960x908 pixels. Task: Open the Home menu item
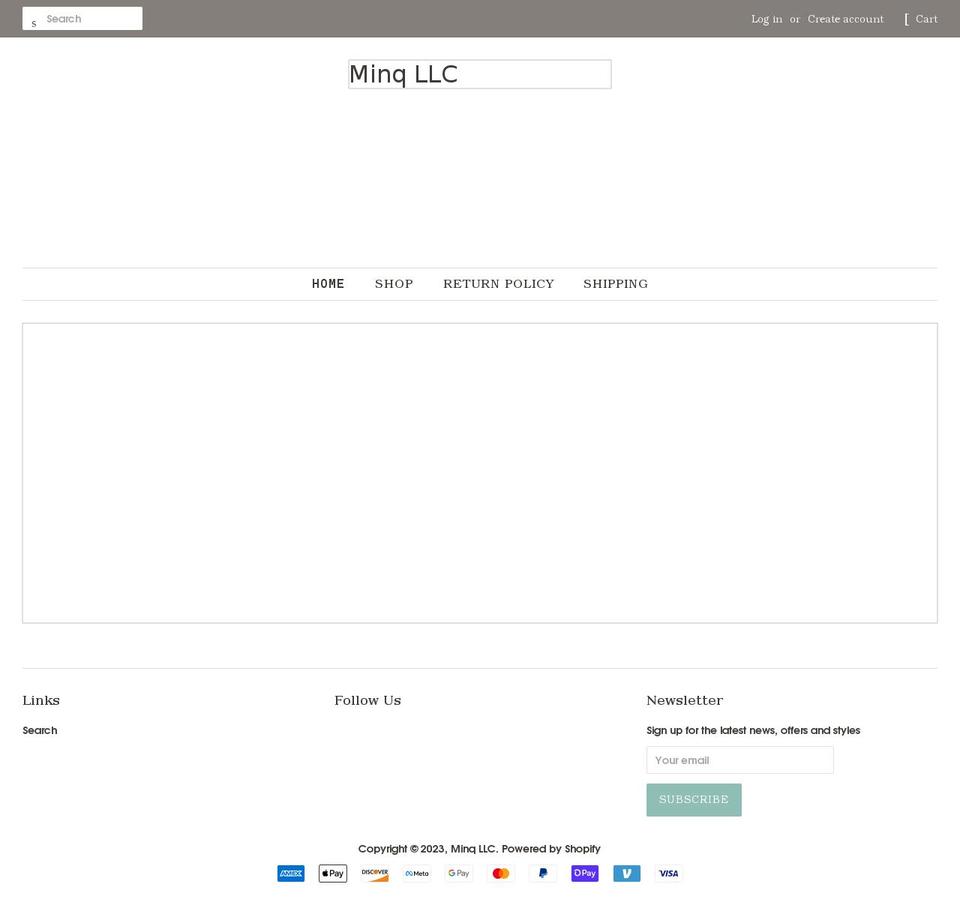coord(328,284)
